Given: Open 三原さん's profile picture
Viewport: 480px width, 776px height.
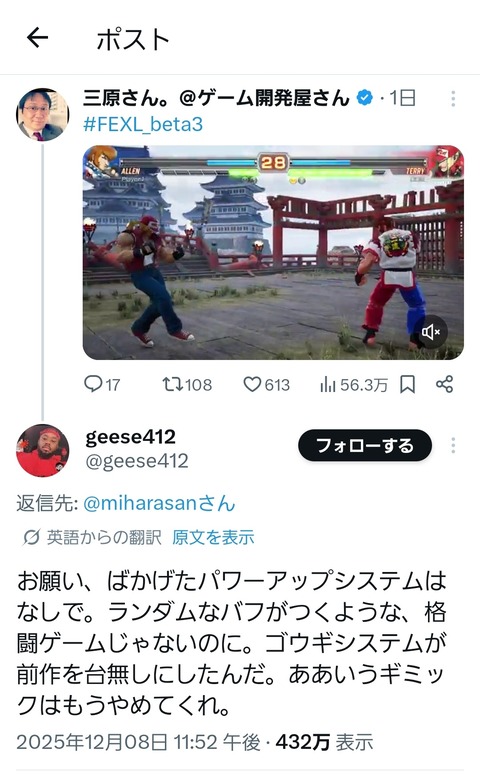Looking at the screenshot, I should point(43,115).
